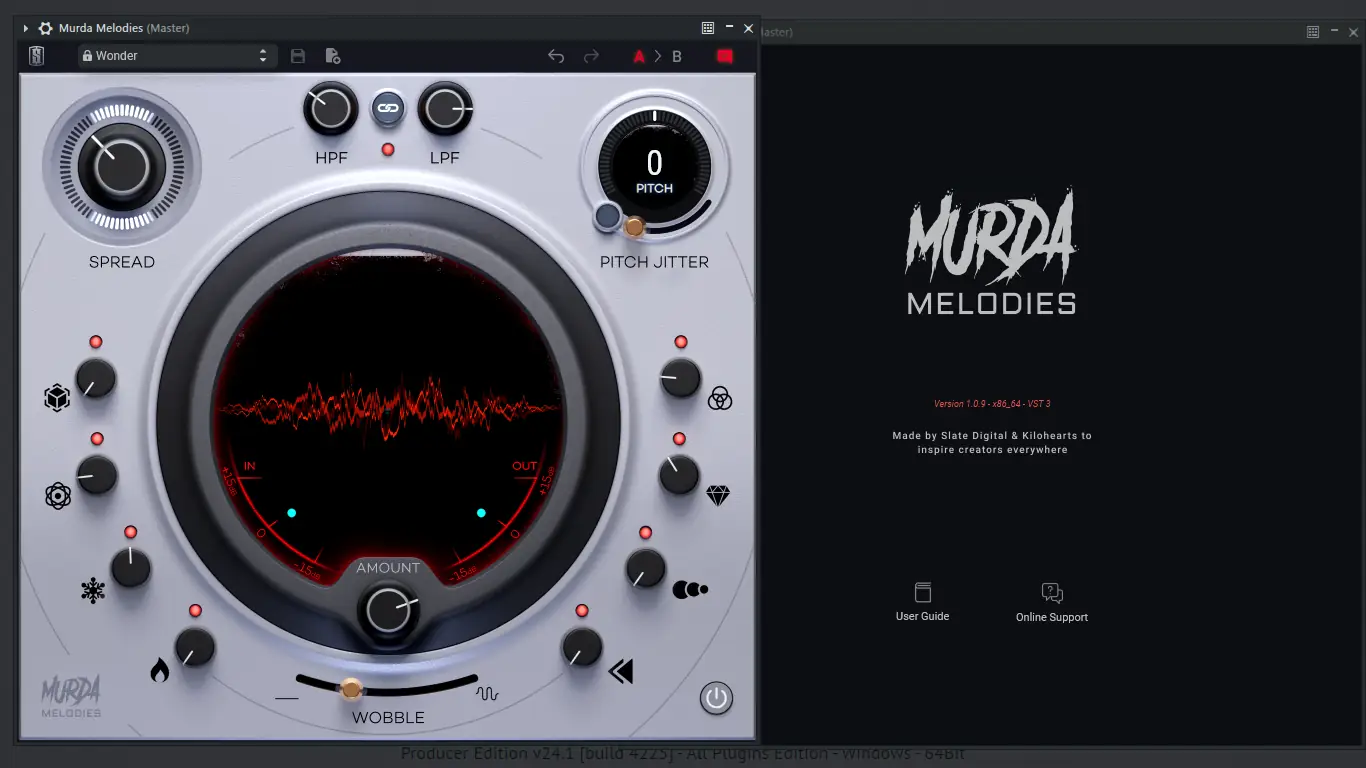The image size is (1366, 768).
Task: Click the cyan IN level dot
Action: click(x=292, y=513)
